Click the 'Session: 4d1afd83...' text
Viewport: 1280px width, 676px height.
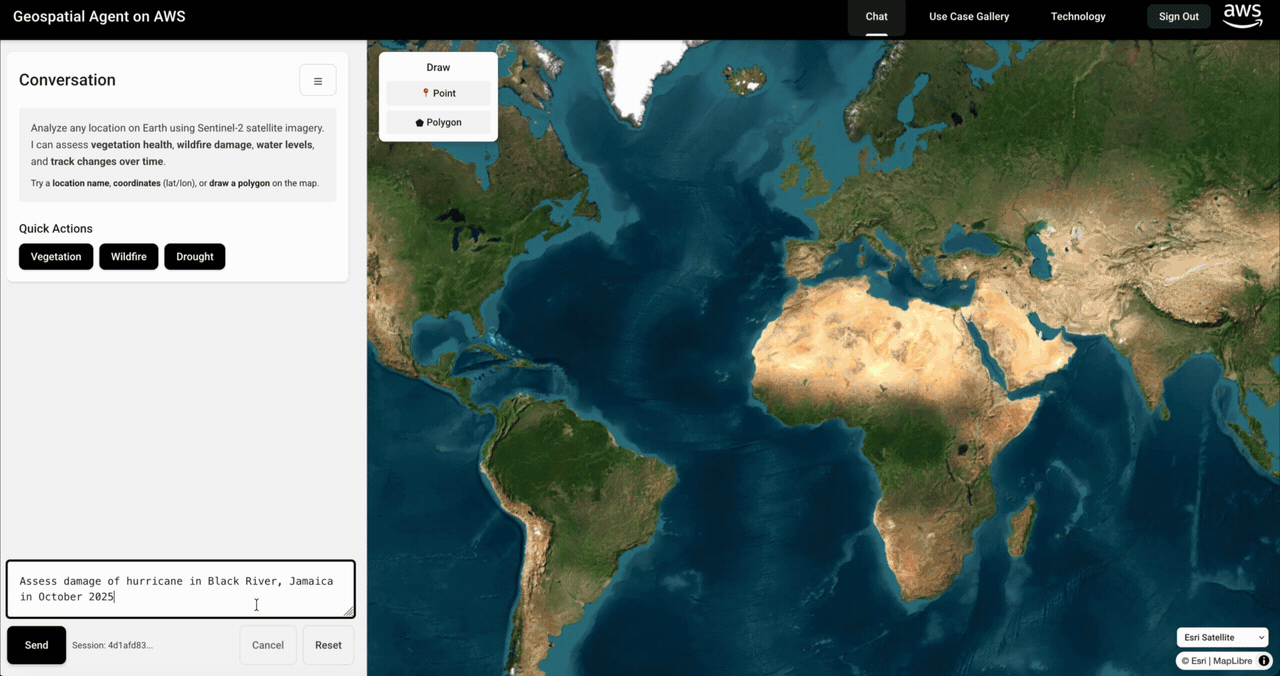coord(112,645)
